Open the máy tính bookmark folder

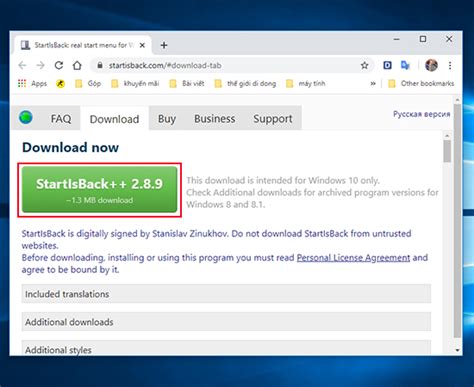[305, 83]
